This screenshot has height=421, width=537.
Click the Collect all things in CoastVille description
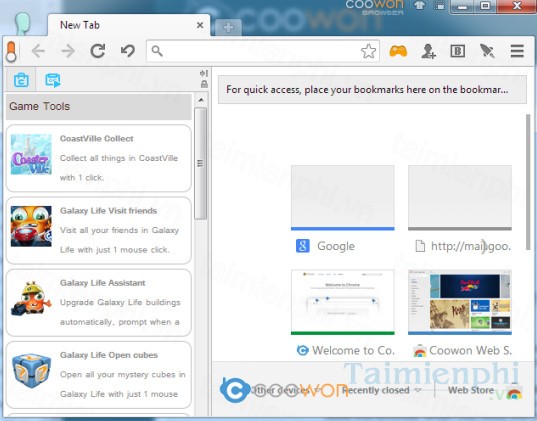coord(119,168)
